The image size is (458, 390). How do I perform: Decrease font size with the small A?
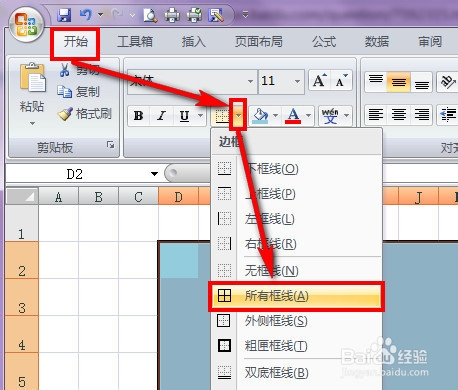(341, 80)
